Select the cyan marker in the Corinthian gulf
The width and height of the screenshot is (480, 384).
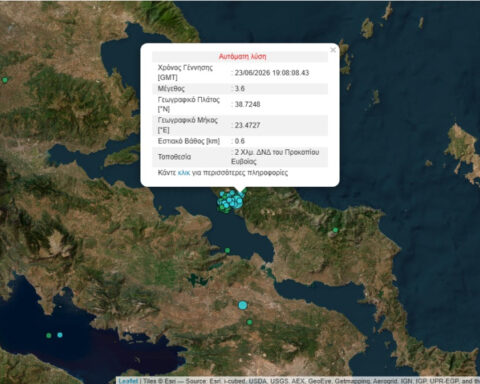click(x=60, y=335)
